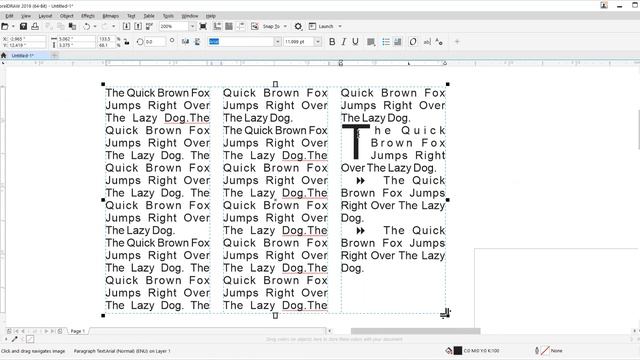640x360 pixels.
Task: Expand the zoom level dropdown
Action: coord(192,27)
